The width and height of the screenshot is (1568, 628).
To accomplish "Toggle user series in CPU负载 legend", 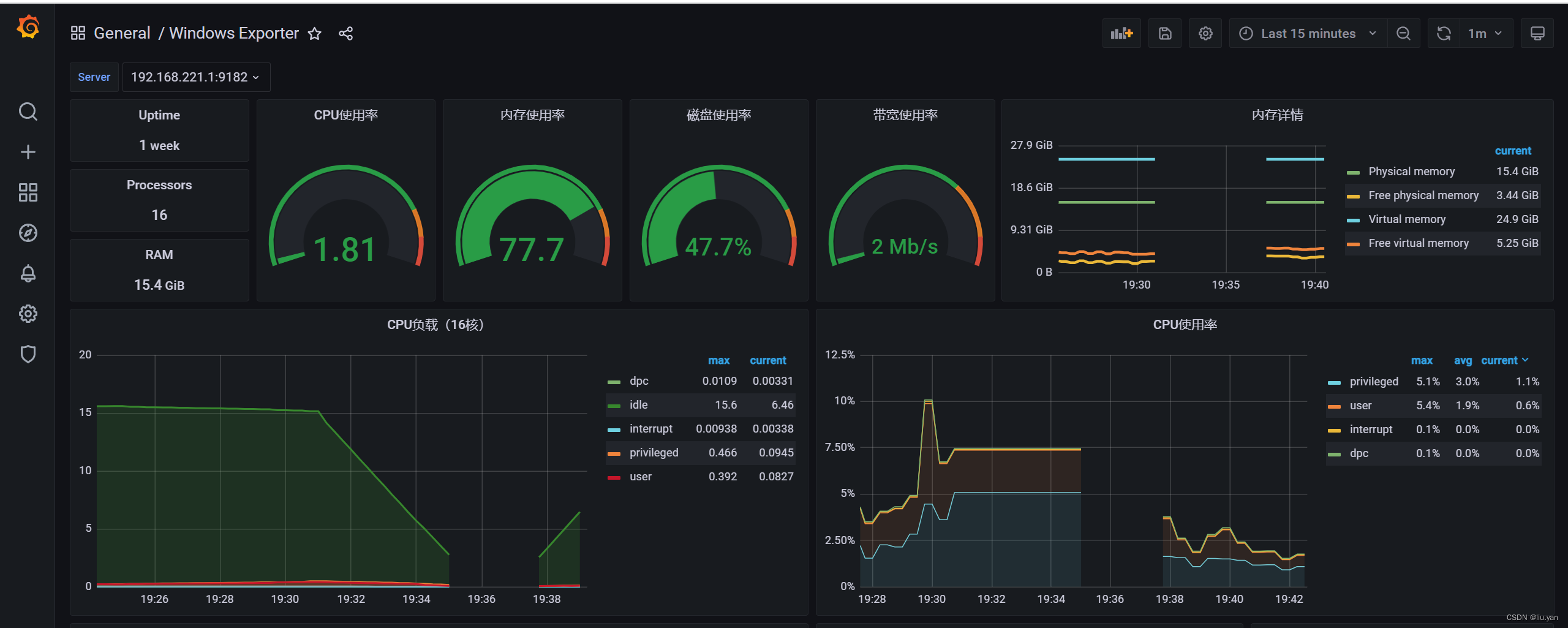I will pyautogui.click(x=640, y=477).
